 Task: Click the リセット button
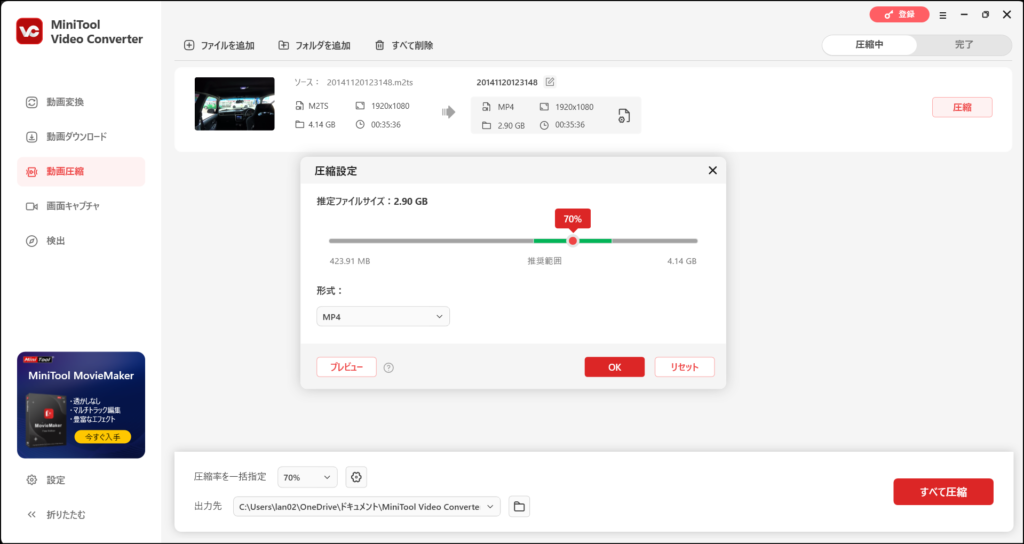(684, 367)
